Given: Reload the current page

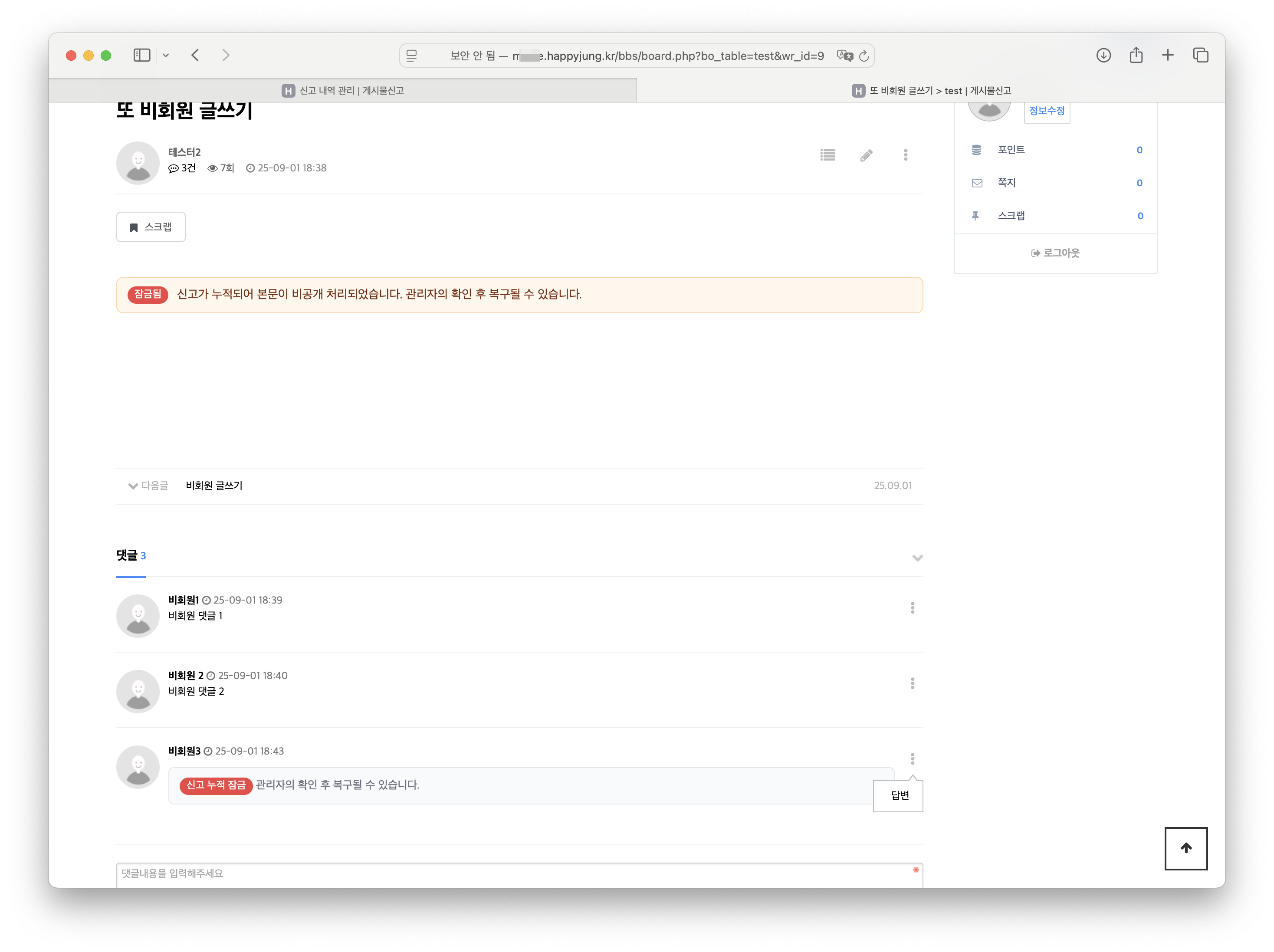Looking at the screenshot, I should pyautogui.click(x=864, y=56).
